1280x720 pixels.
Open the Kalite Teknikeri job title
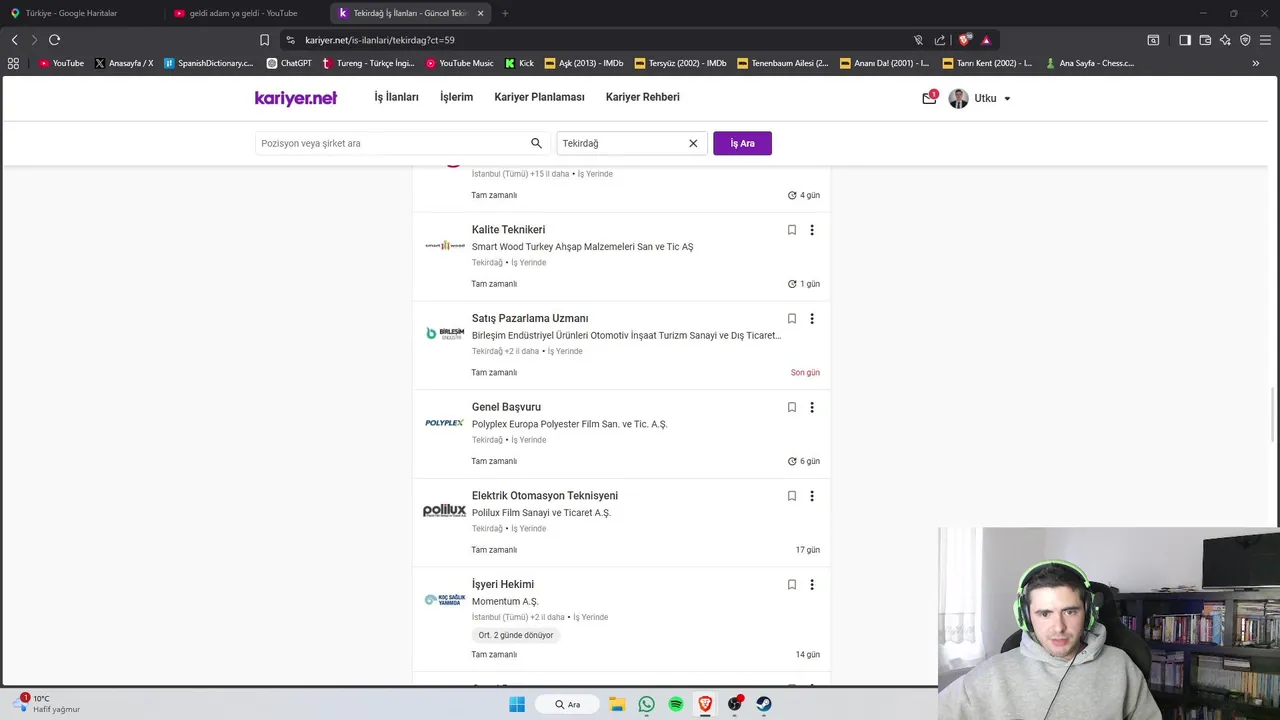point(508,230)
